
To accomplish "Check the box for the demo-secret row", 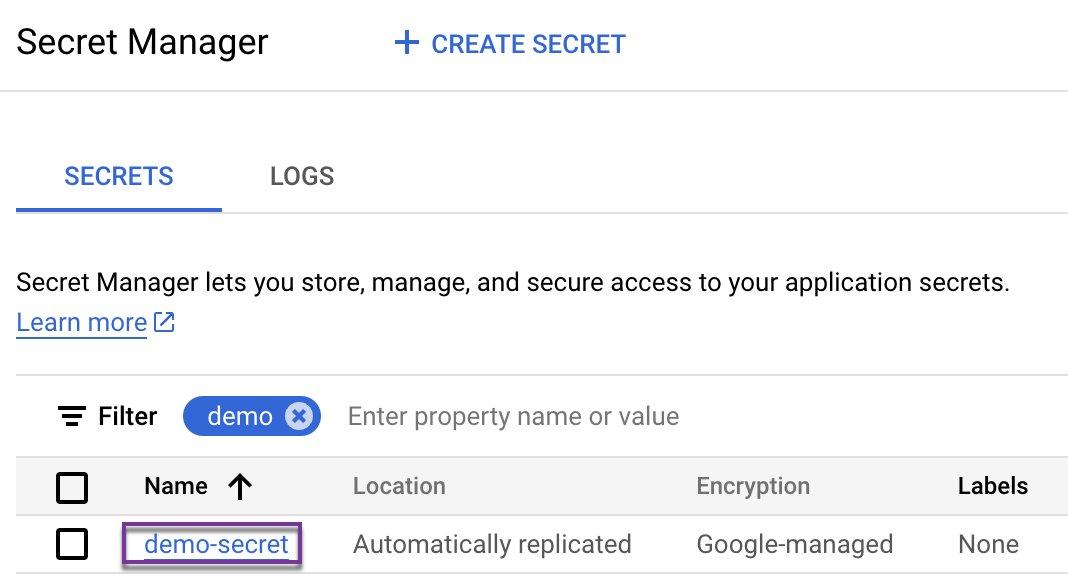I will [x=72, y=545].
